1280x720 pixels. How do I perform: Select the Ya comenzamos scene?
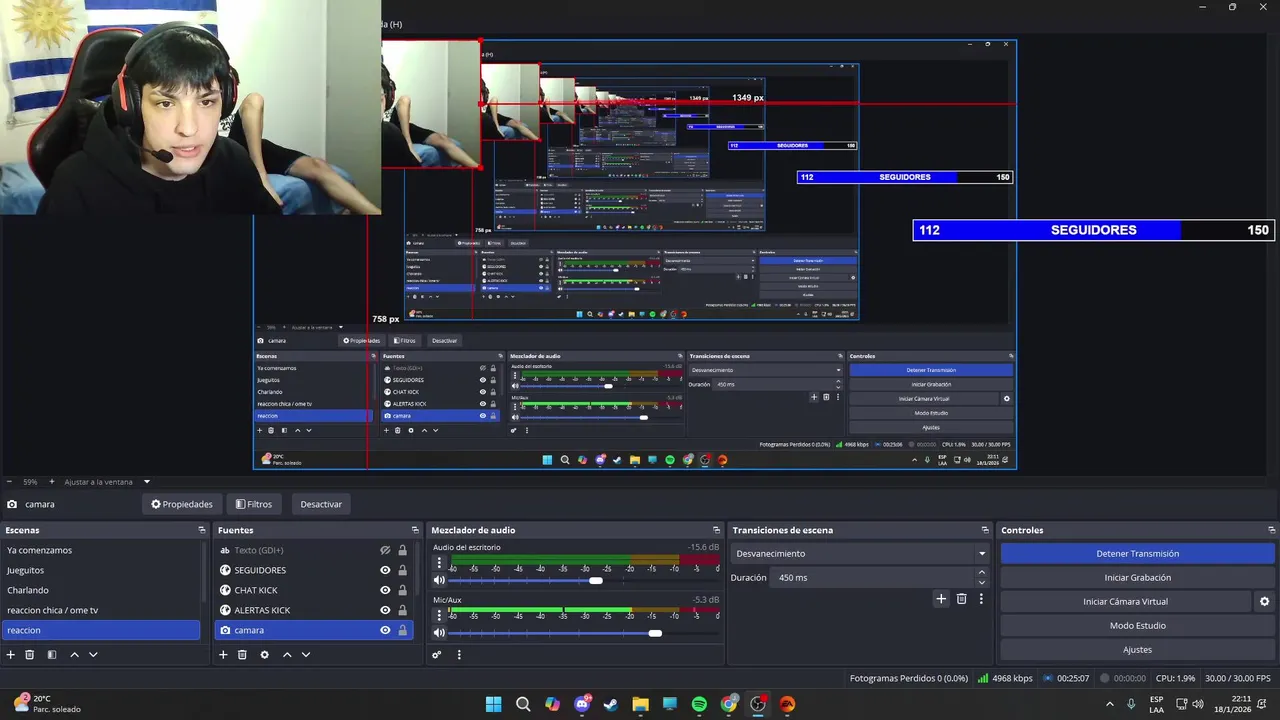coord(101,550)
